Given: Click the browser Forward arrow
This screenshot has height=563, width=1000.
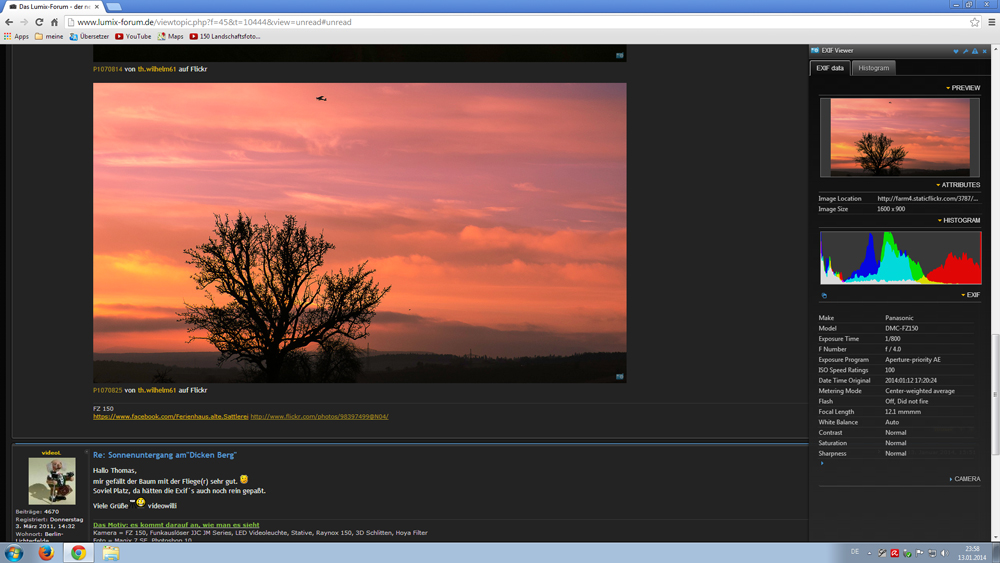Looking at the screenshot, I should 24,22.
